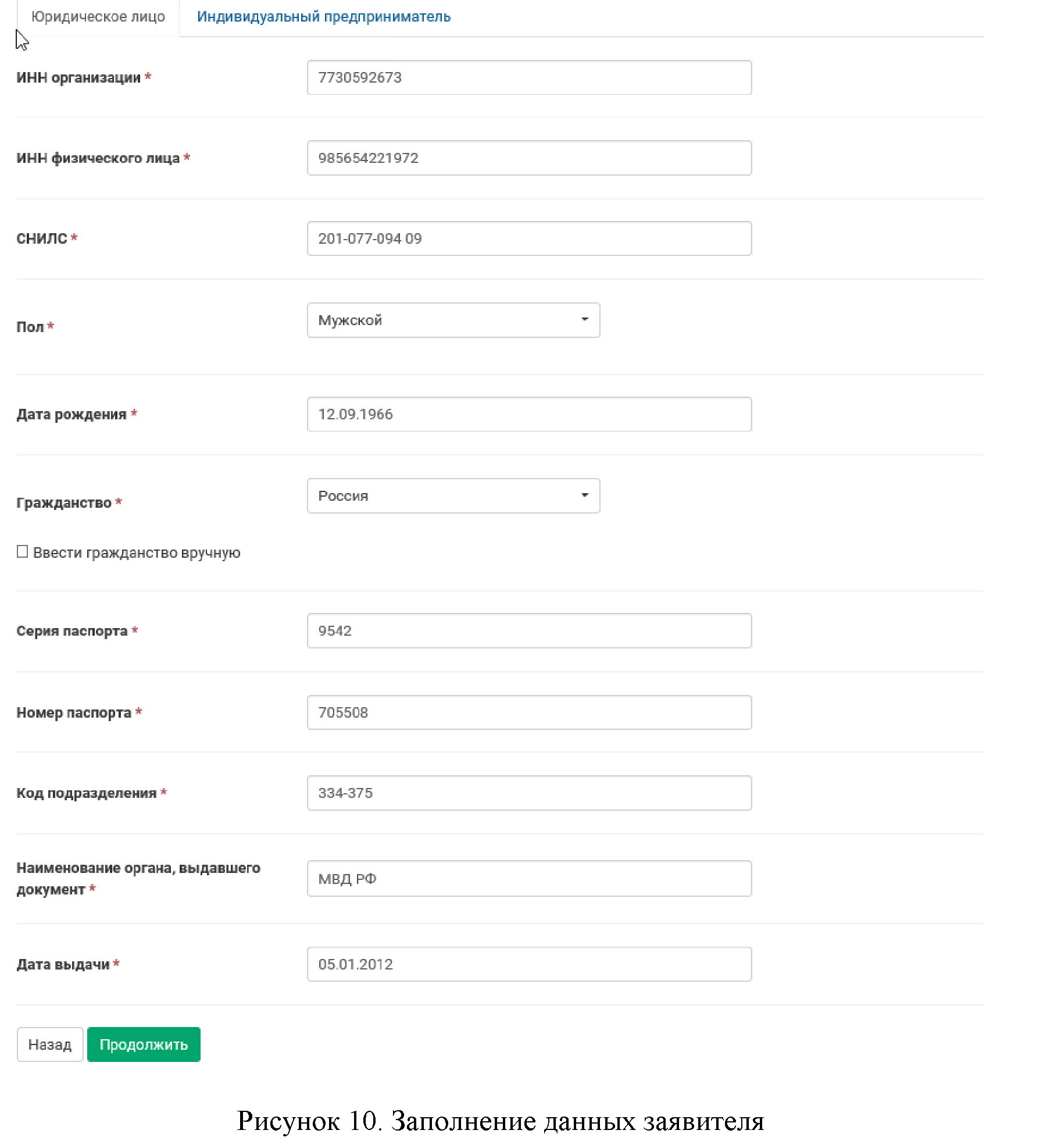This screenshot has width=1054, height=1148.
Task: Focus the ИНН физического лица field
Action: pyautogui.click(x=528, y=158)
